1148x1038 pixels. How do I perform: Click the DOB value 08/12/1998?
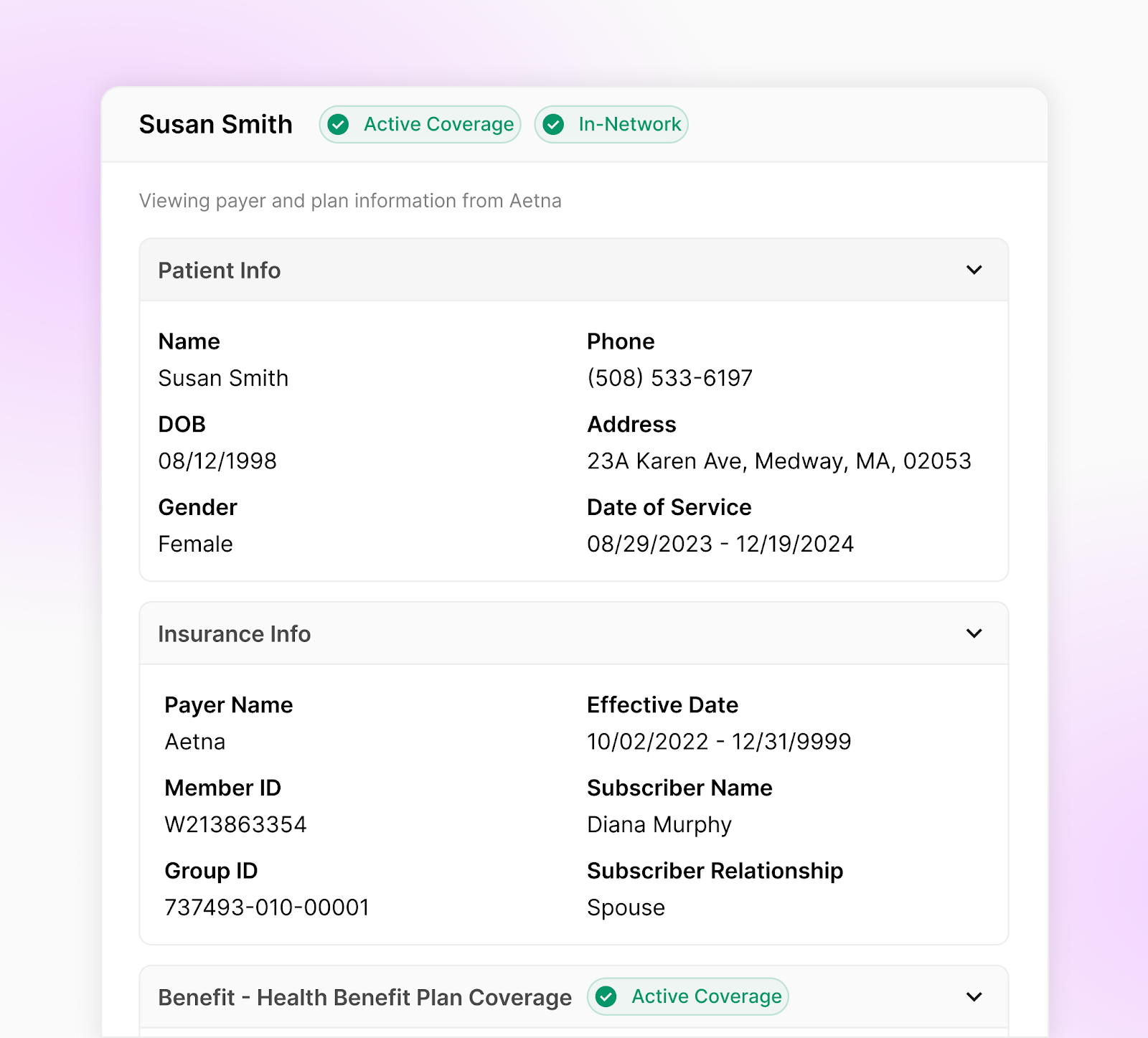[217, 461]
